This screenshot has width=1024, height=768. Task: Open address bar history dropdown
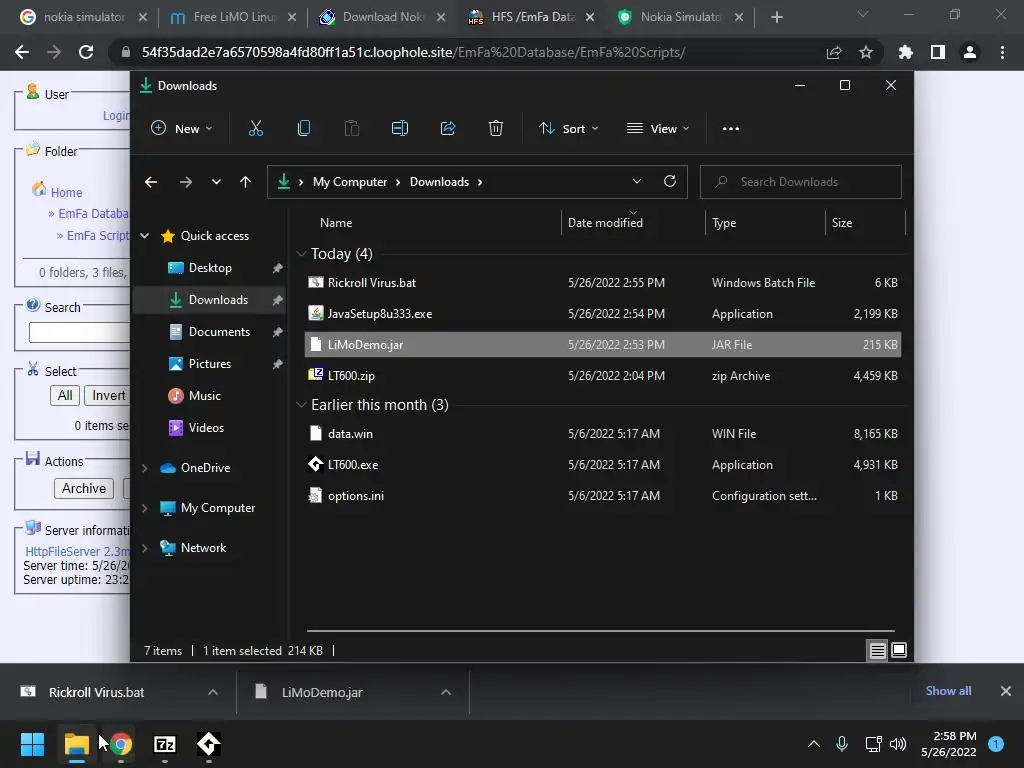pos(637,182)
